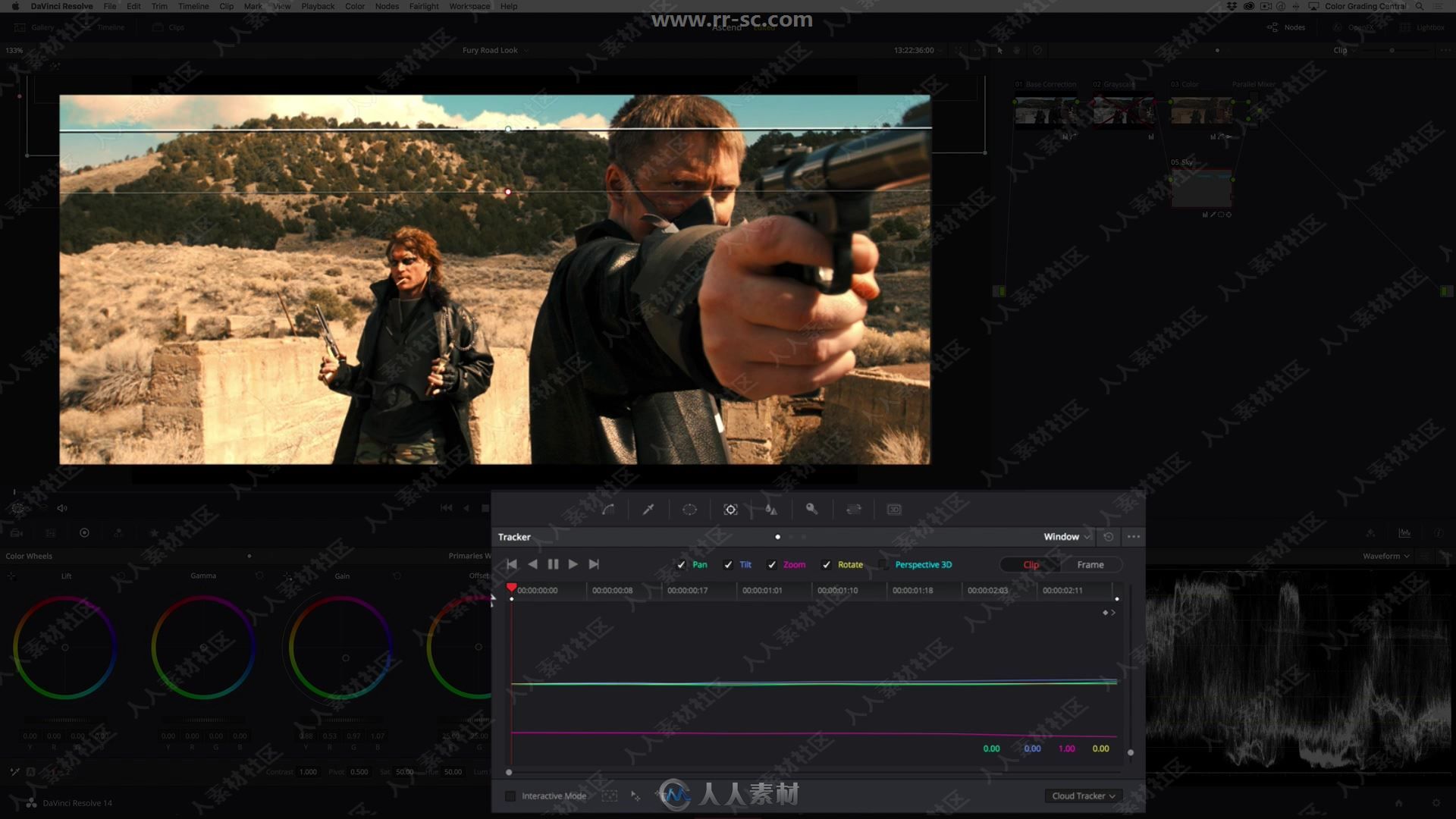
Task: Uncheck the Pan tracking checkbox
Action: click(681, 565)
